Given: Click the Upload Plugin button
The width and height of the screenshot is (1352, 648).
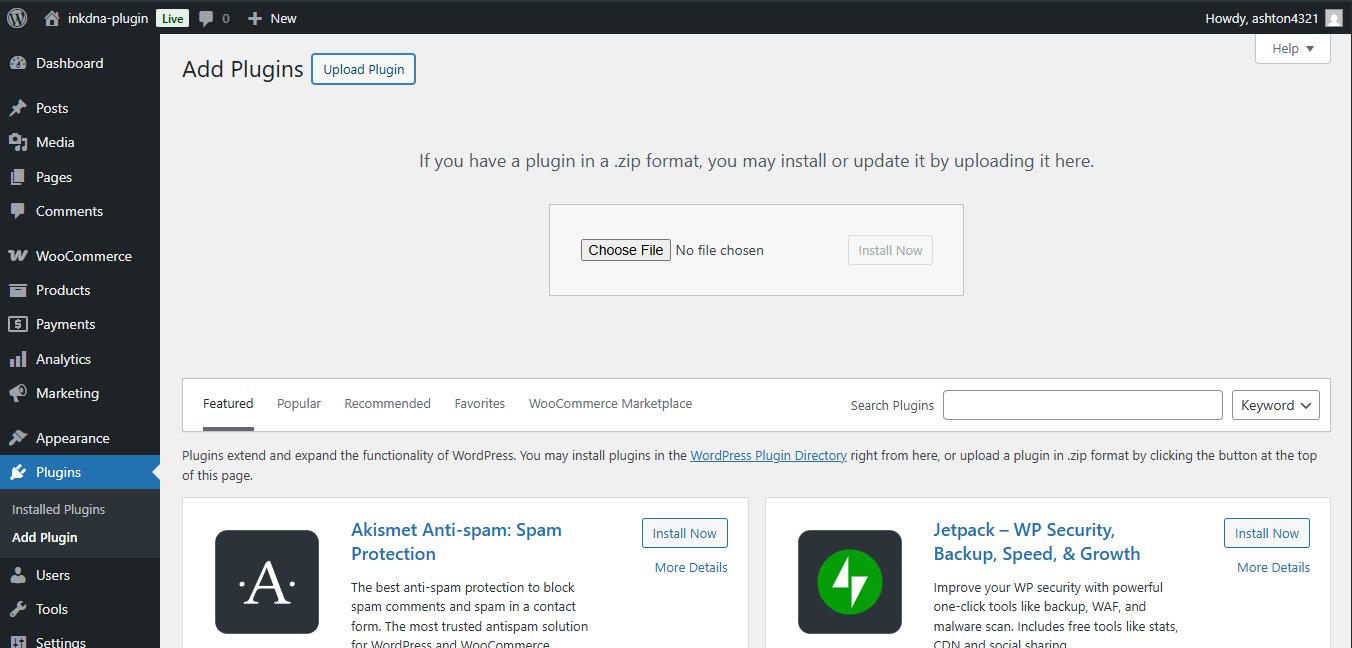Looking at the screenshot, I should tap(363, 68).
